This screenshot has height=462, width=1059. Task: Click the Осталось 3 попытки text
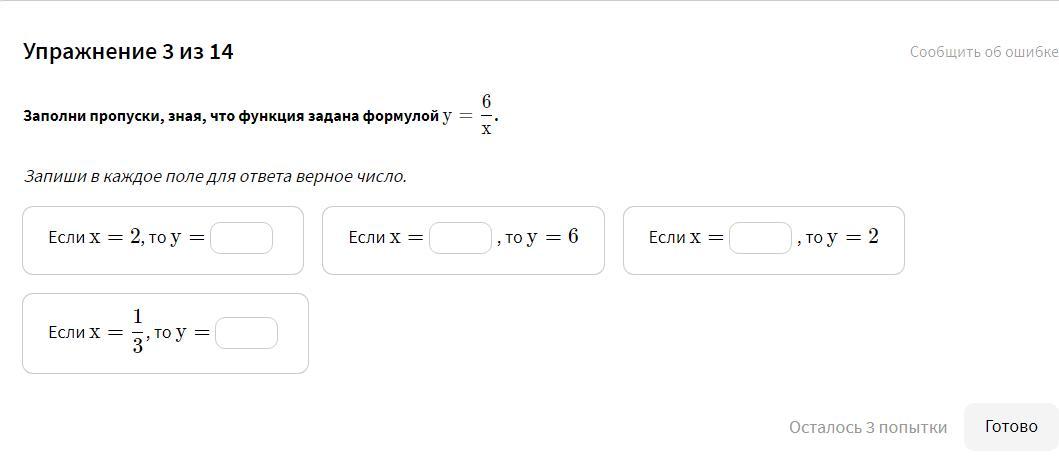[867, 427]
